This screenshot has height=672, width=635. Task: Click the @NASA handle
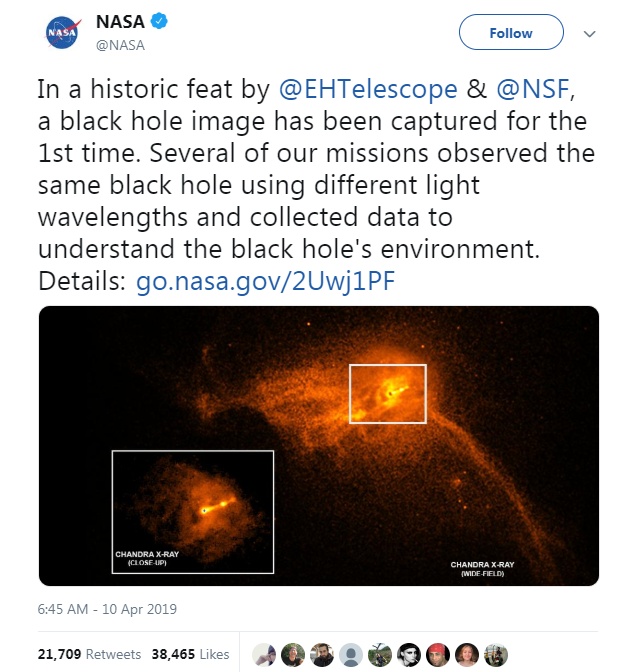(x=122, y=44)
